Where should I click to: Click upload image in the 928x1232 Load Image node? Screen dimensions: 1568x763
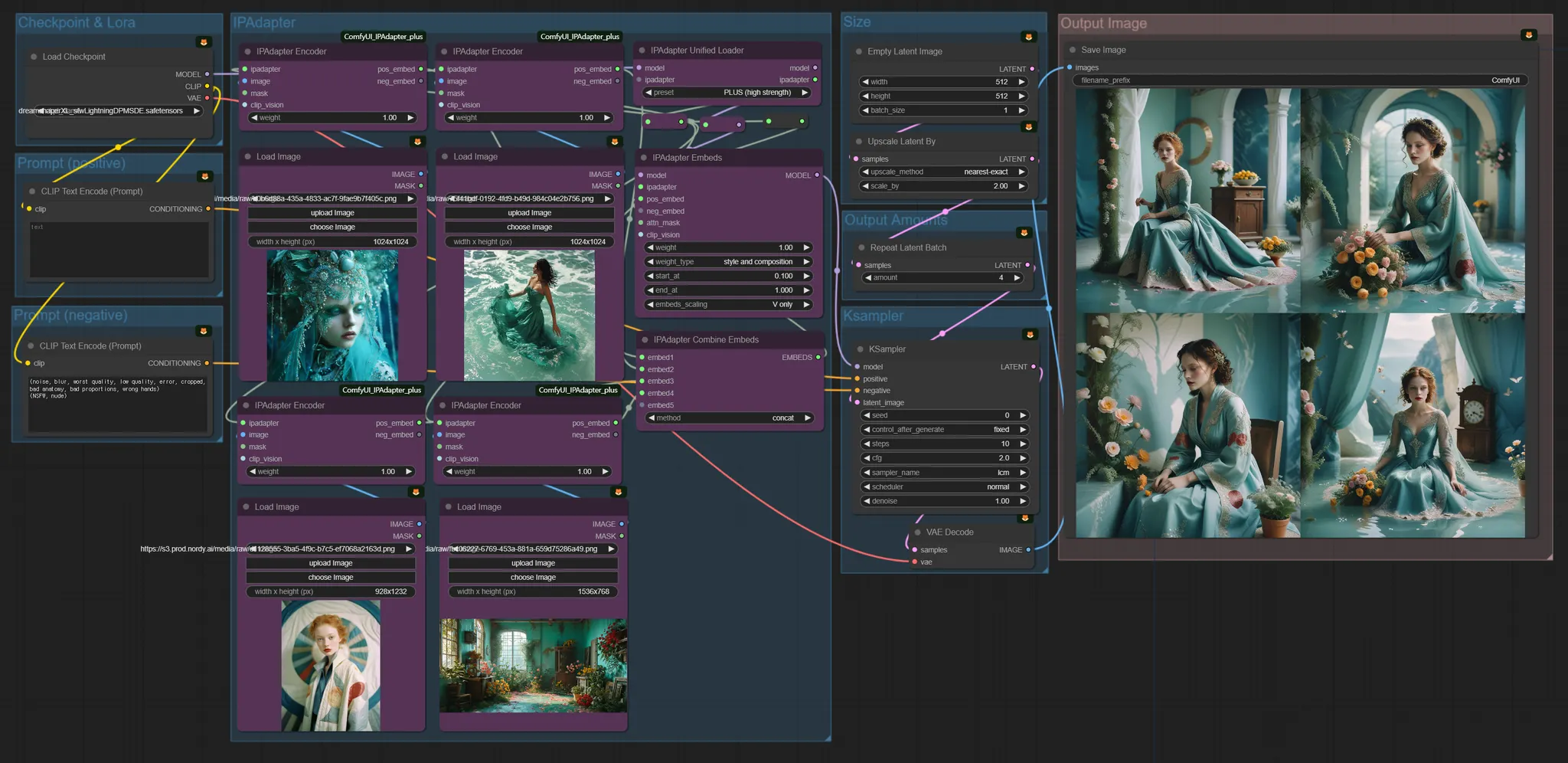point(331,563)
